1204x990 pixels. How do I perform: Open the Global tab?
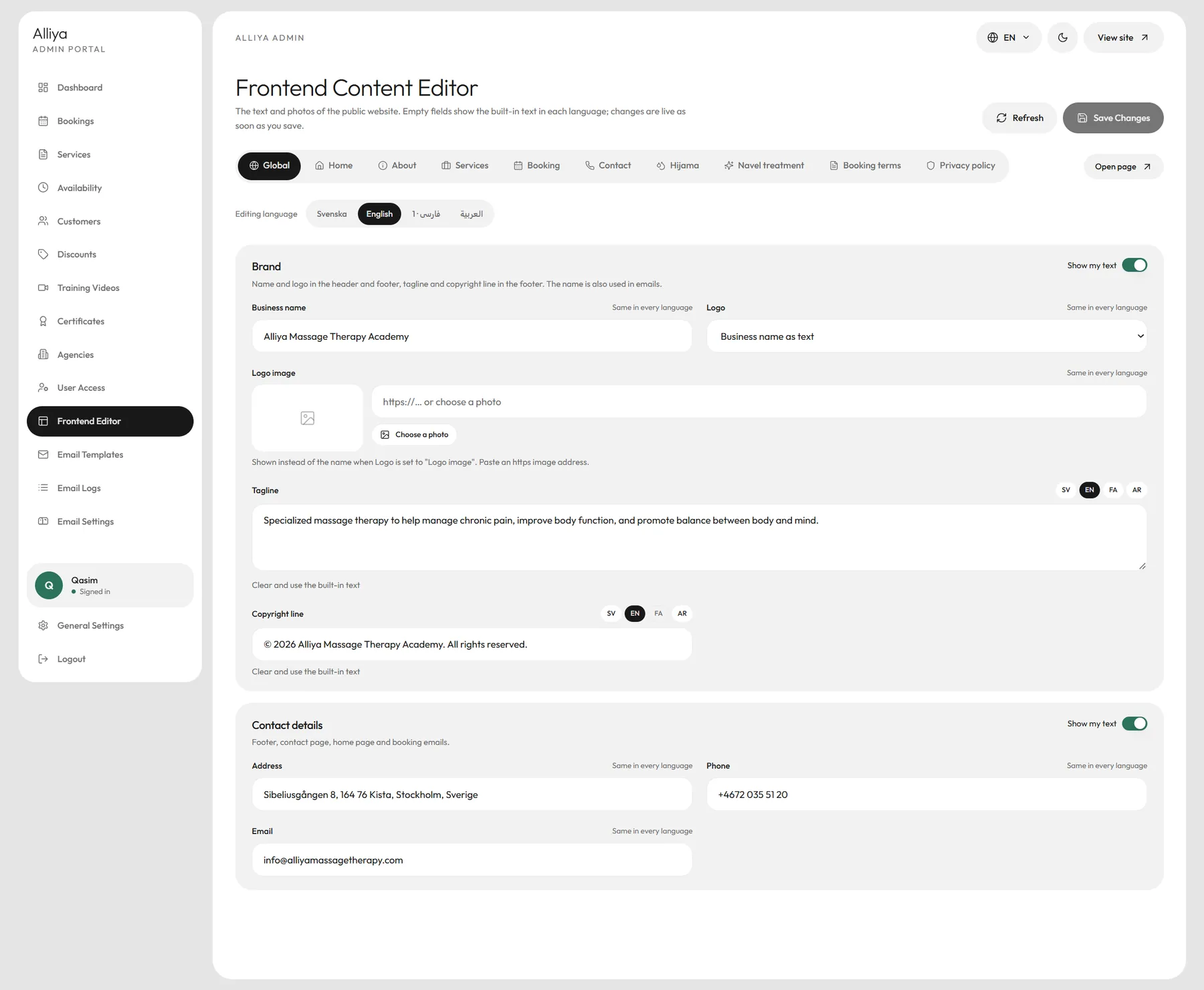pos(270,166)
